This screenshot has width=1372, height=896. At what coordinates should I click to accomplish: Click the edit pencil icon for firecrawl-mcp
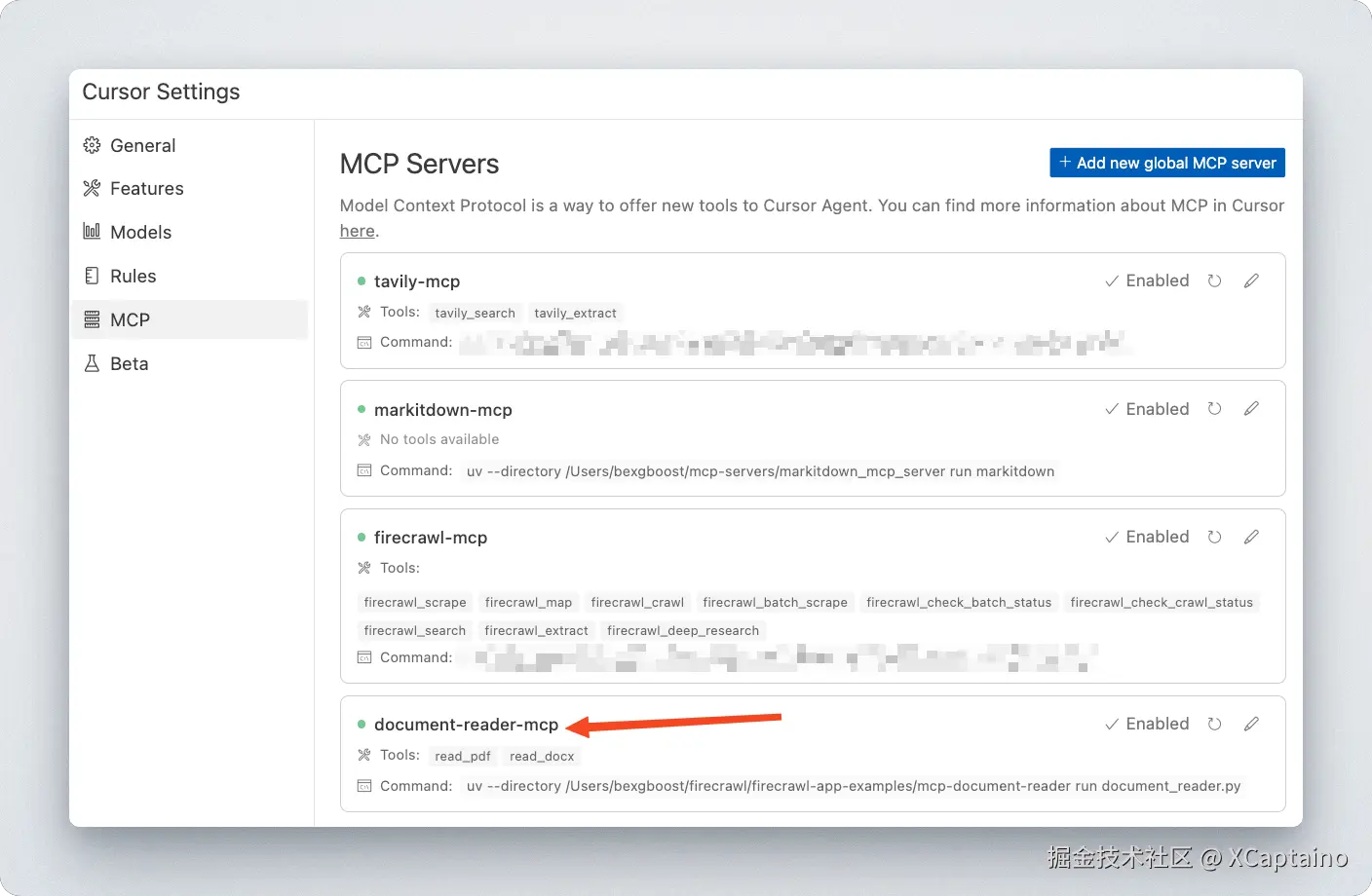coord(1251,536)
